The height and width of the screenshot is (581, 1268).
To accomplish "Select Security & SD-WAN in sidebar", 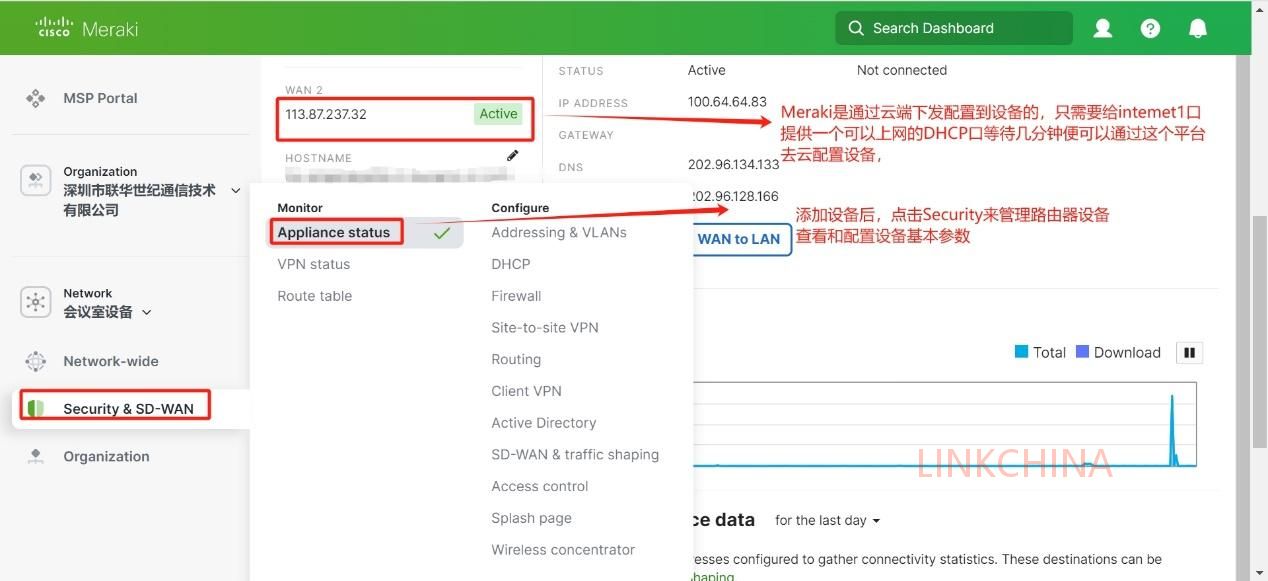I will pyautogui.click(x=128, y=408).
